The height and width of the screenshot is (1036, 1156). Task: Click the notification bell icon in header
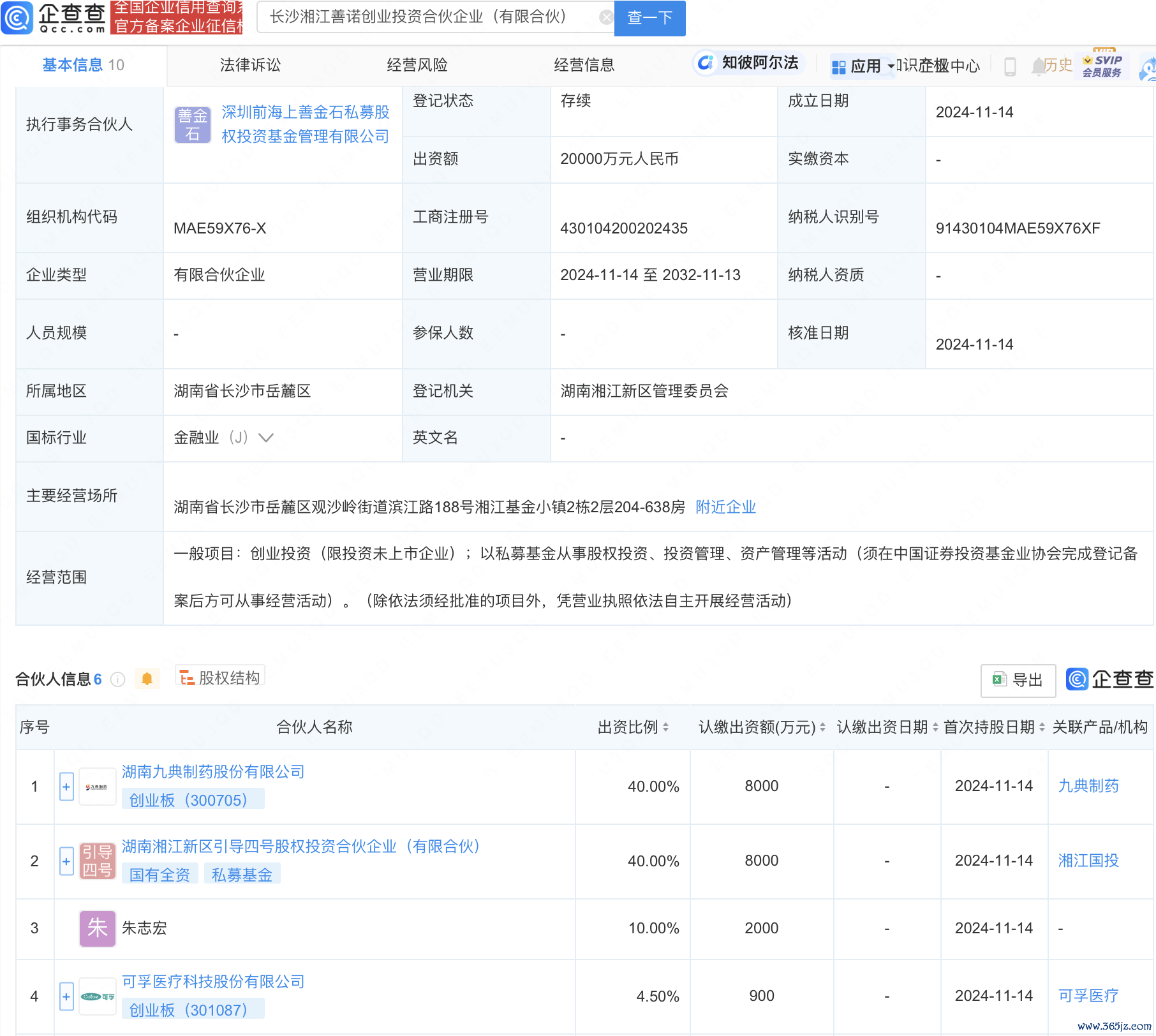pyautogui.click(x=1038, y=66)
